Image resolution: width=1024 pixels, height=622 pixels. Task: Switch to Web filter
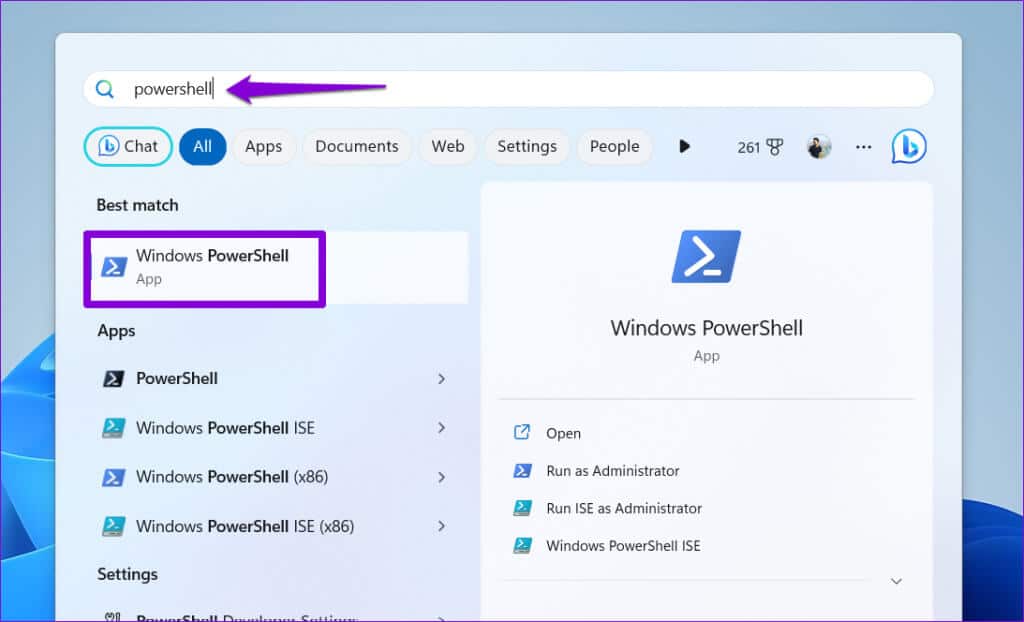point(448,146)
